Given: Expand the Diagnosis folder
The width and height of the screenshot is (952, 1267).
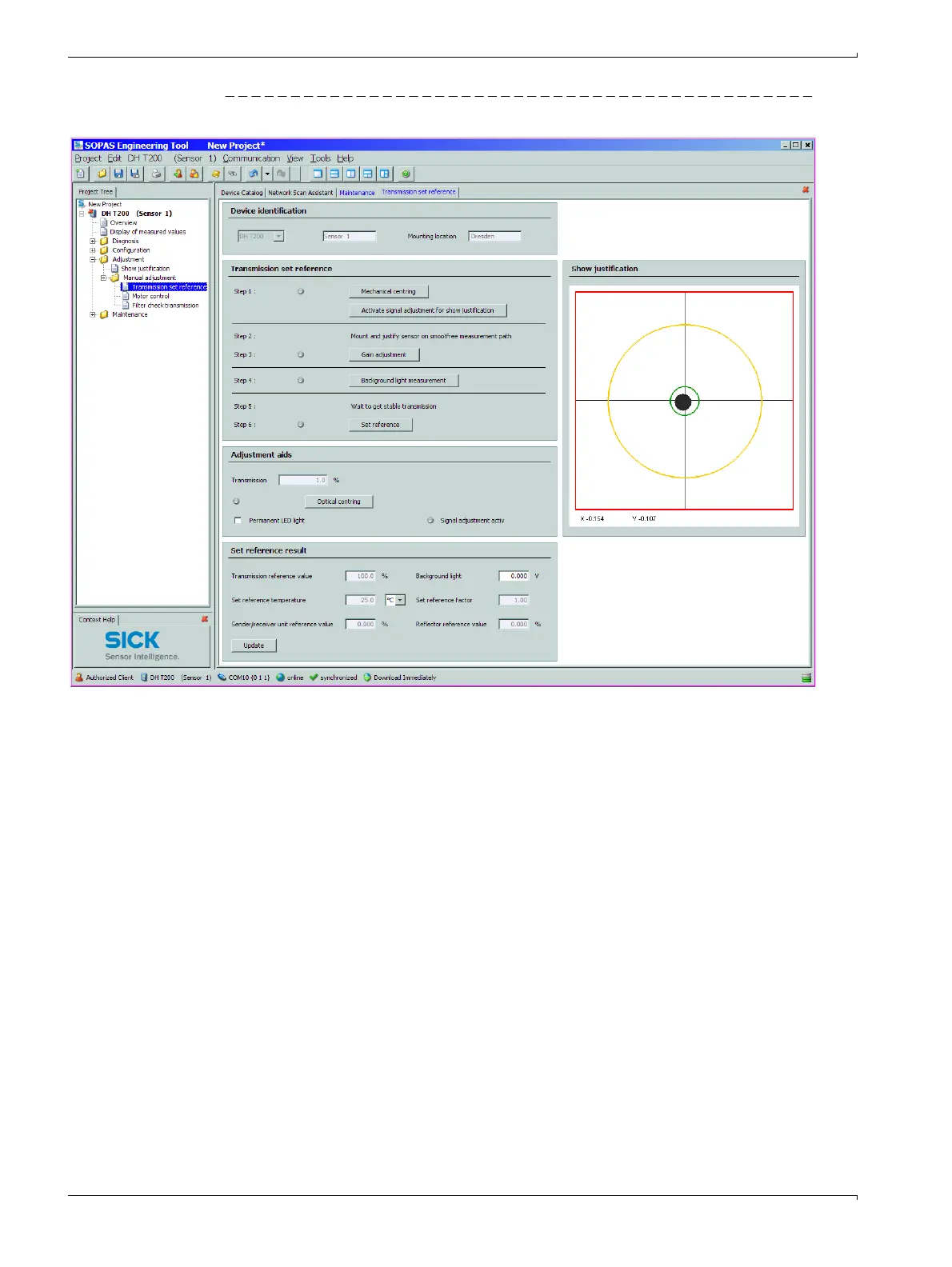Looking at the screenshot, I should coord(93,241).
